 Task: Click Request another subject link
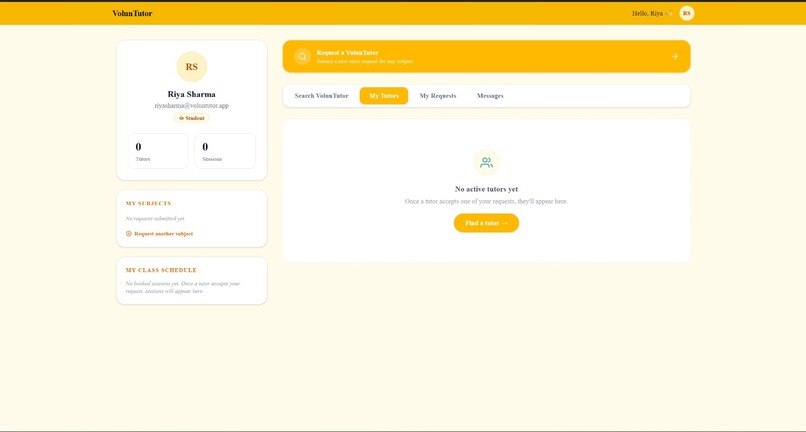click(163, 233)
